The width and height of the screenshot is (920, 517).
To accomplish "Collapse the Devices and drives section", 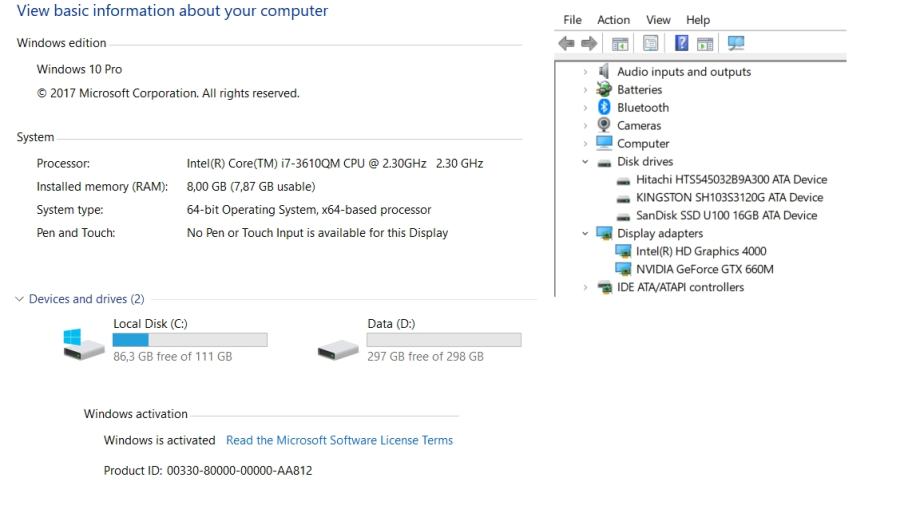I will [x=19, y=299].
